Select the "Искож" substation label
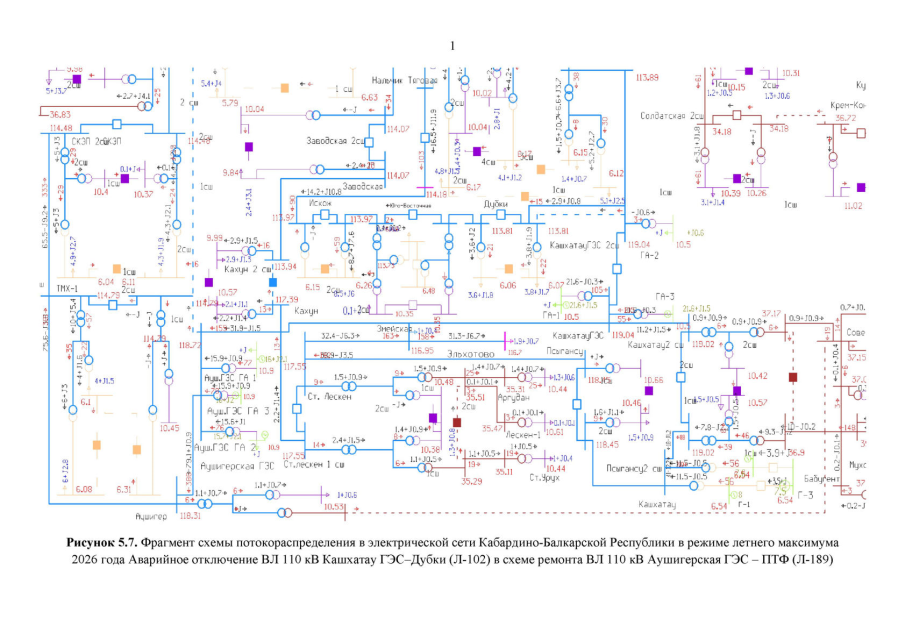Viewport: 905px width, 640px height. click(x=320, y=203)
